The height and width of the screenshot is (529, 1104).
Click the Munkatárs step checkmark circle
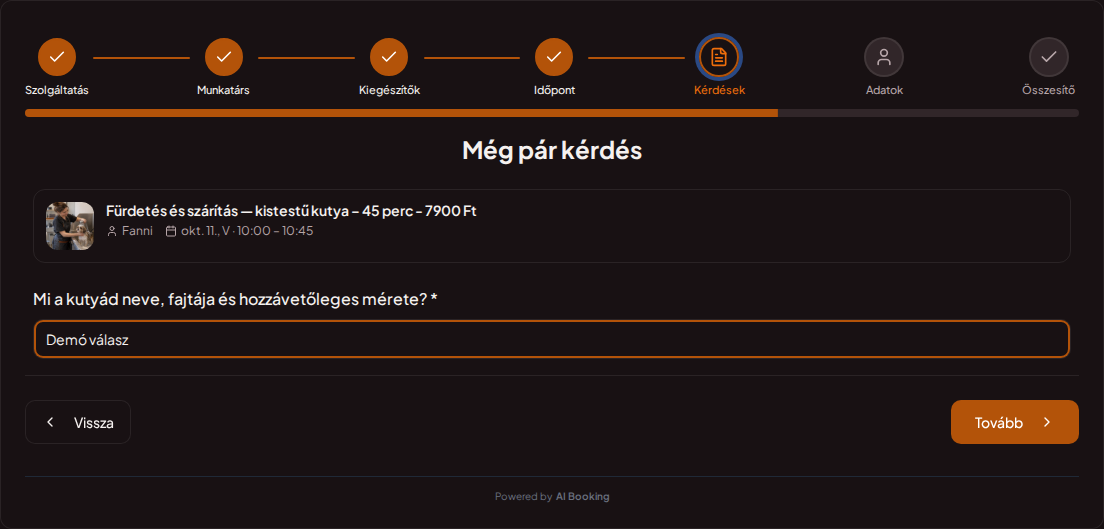pyautogui.click(x=224, y=57)
